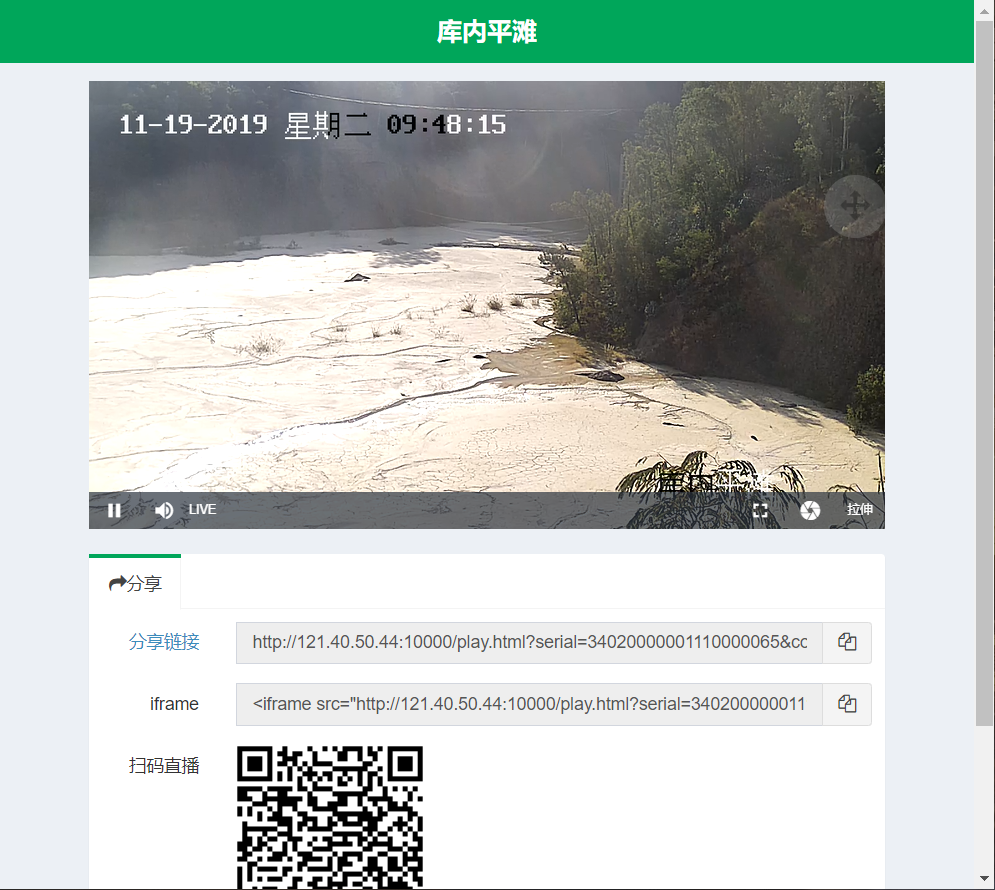The height and width of the screenshot is (890, 995).
Task: Take a snapshot with the shutter icon
Action: point(810,510)
